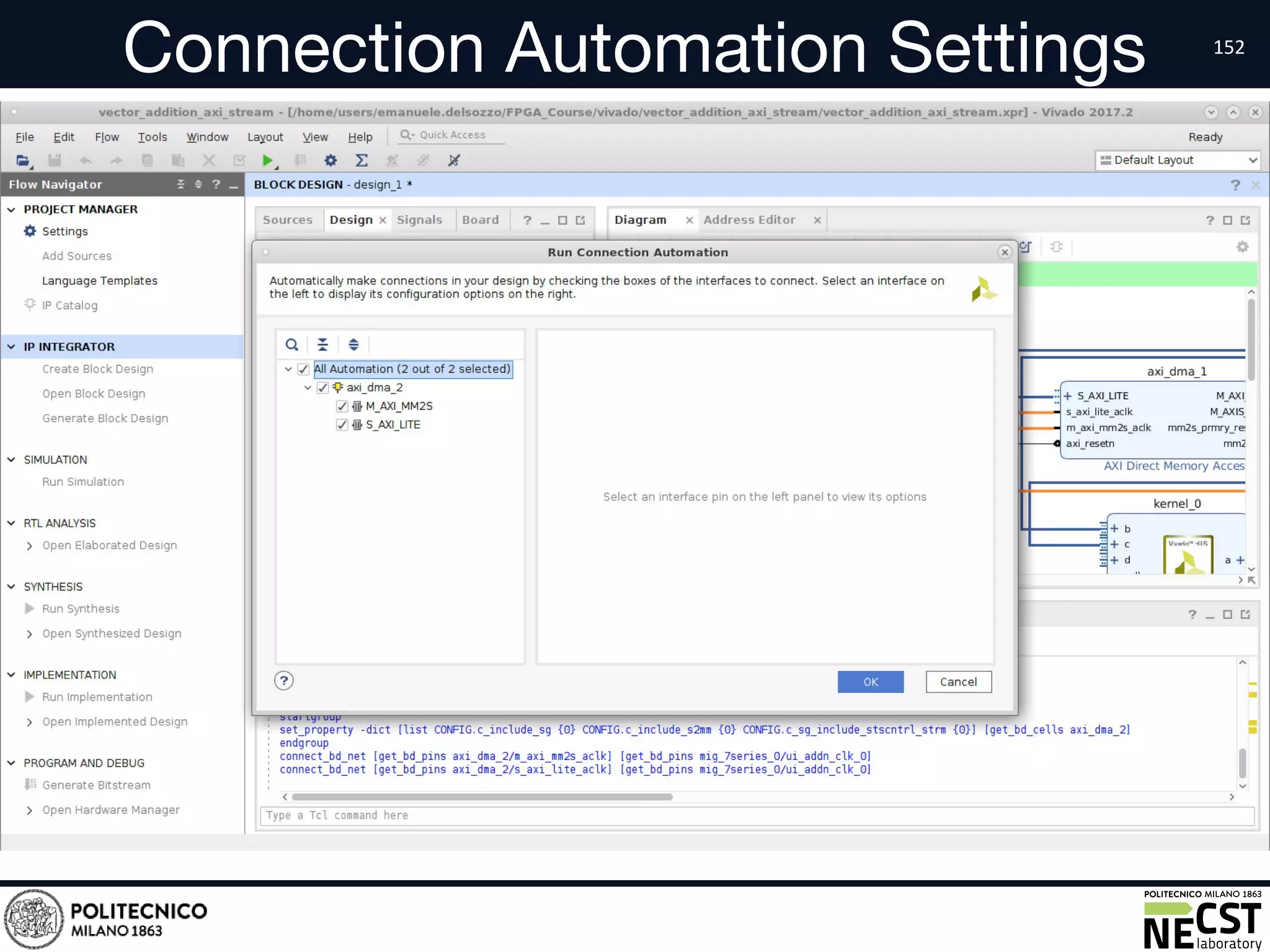Image resolution: width=1270 pixels, height=952 pixels.
Task: Click Run Synthesis in navigator
Action: click(x=81, y=609)
